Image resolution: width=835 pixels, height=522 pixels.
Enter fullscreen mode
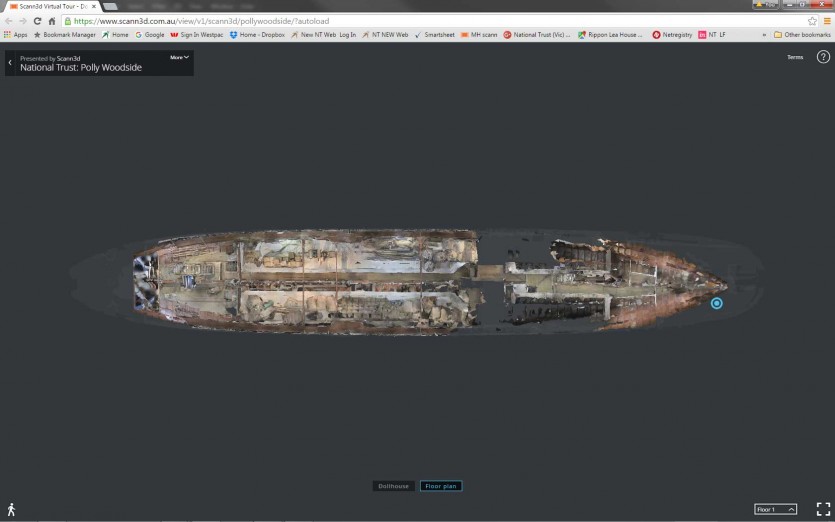(823, 509)
